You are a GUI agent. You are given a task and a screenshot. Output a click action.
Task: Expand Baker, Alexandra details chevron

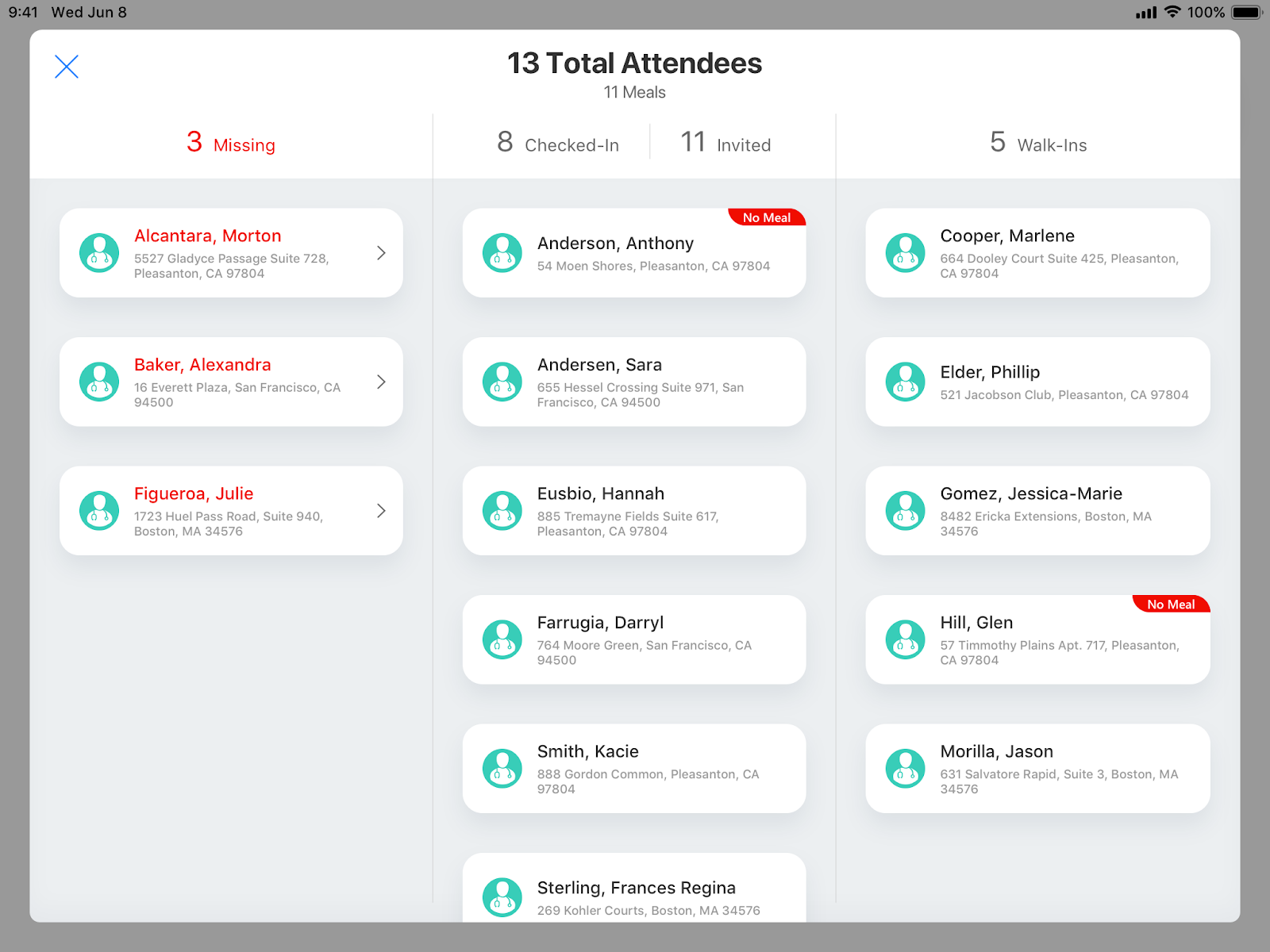click(x=381, y=382)
